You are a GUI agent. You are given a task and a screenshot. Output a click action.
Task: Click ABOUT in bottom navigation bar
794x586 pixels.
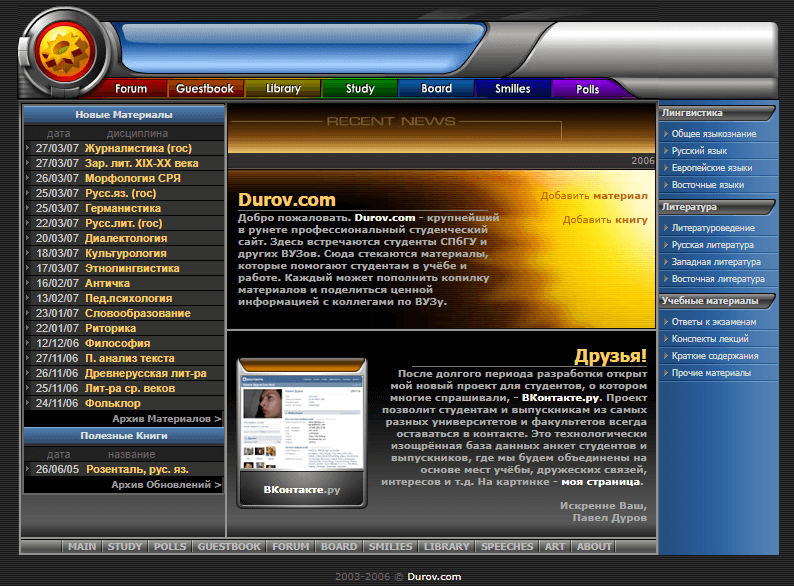pos(594,547)
